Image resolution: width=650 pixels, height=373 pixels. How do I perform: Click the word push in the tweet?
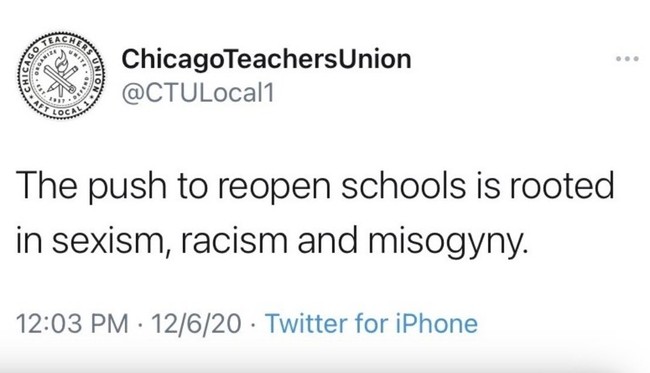point(127,187)
